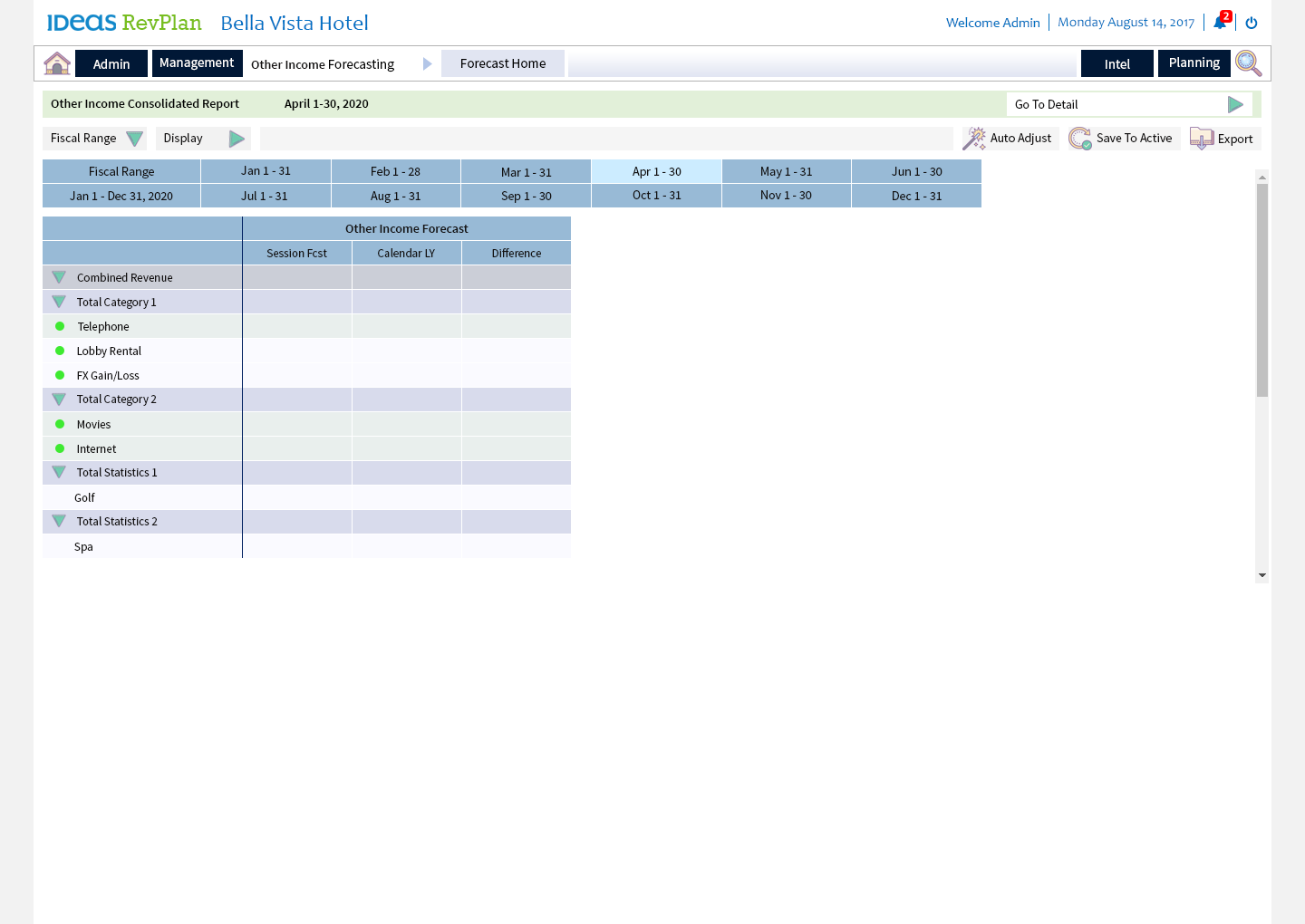Collapse the Combined Revenue row

pos(59,277)
